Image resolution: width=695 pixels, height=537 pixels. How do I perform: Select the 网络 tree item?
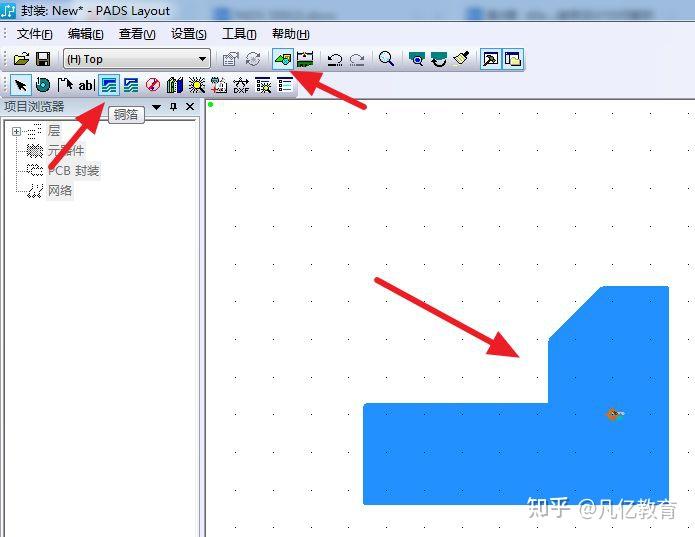pos(60,191)
